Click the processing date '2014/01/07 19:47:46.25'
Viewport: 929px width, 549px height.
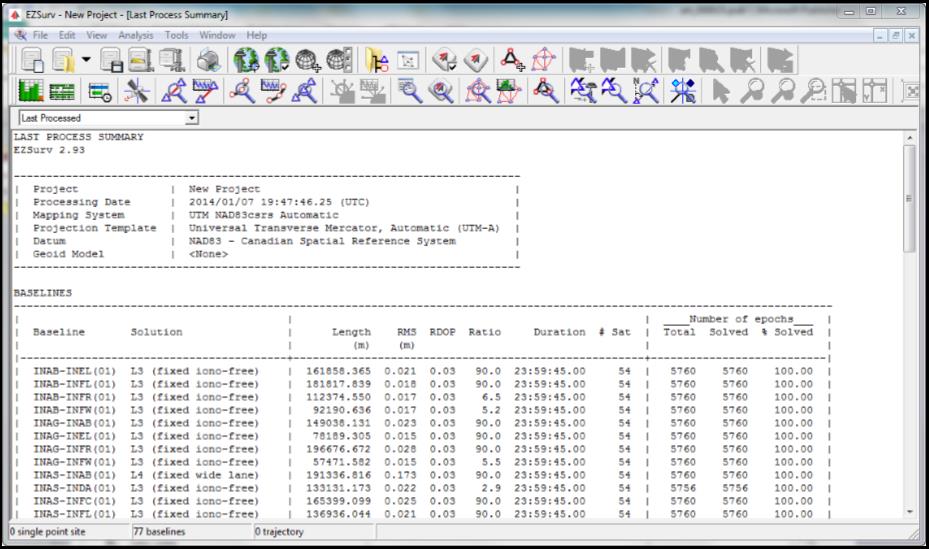coord(260,202)
